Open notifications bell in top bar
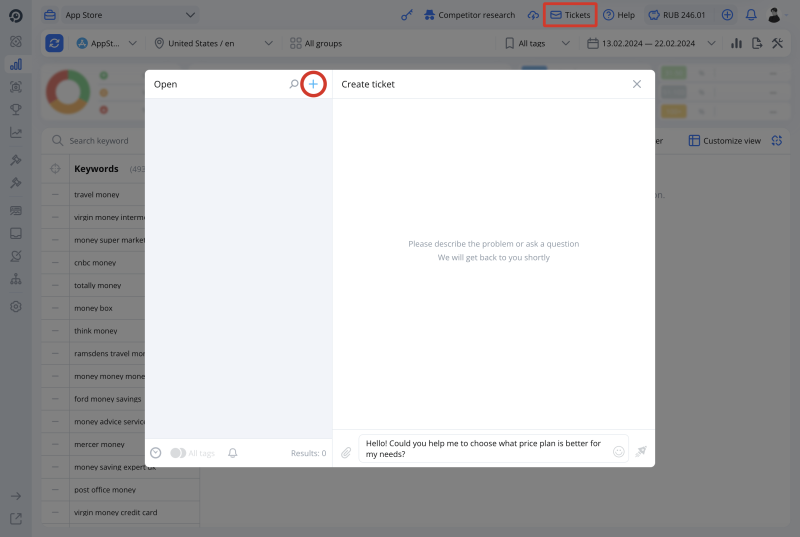800x537 pixels. click(x=751, y=15)
